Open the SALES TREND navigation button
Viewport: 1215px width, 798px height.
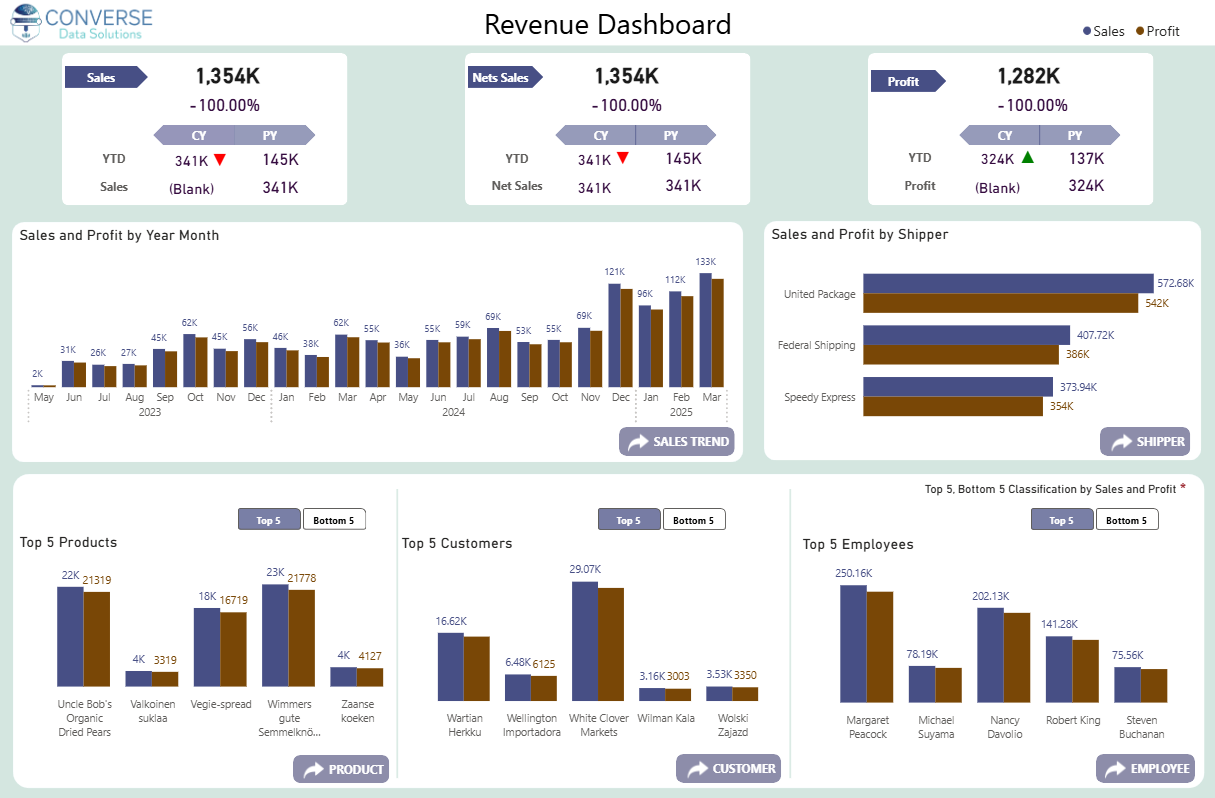point(676,442)
